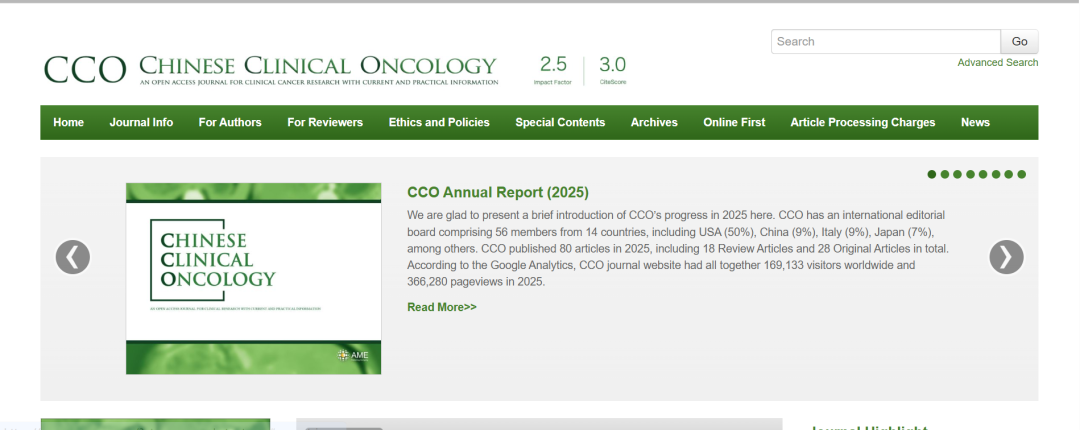Select the first carousel indicator dot
The width and height of the screenshot is (1080, 430).
coord(932,175)
